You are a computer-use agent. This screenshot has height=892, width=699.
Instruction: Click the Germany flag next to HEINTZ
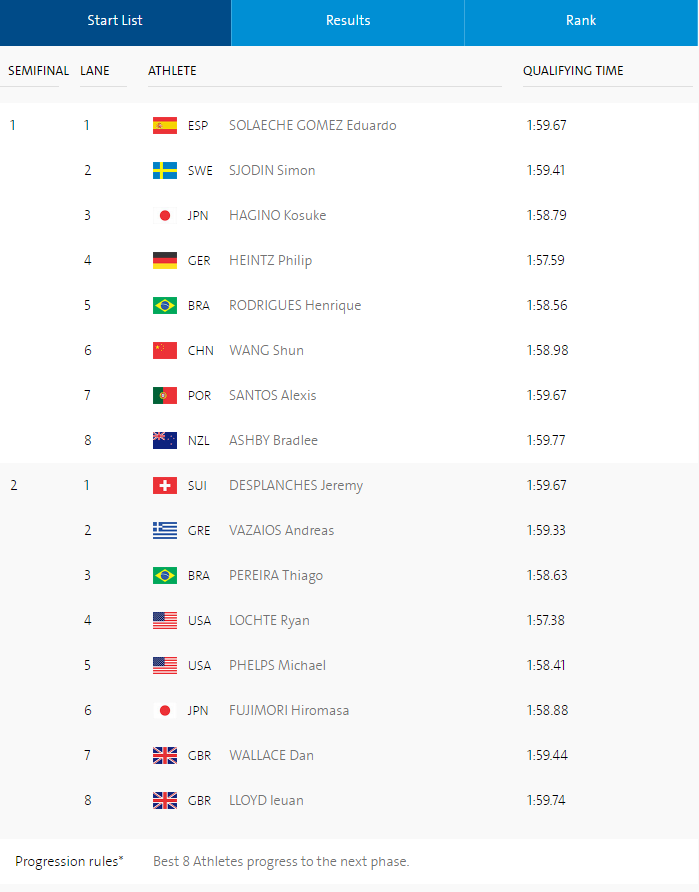165,260
